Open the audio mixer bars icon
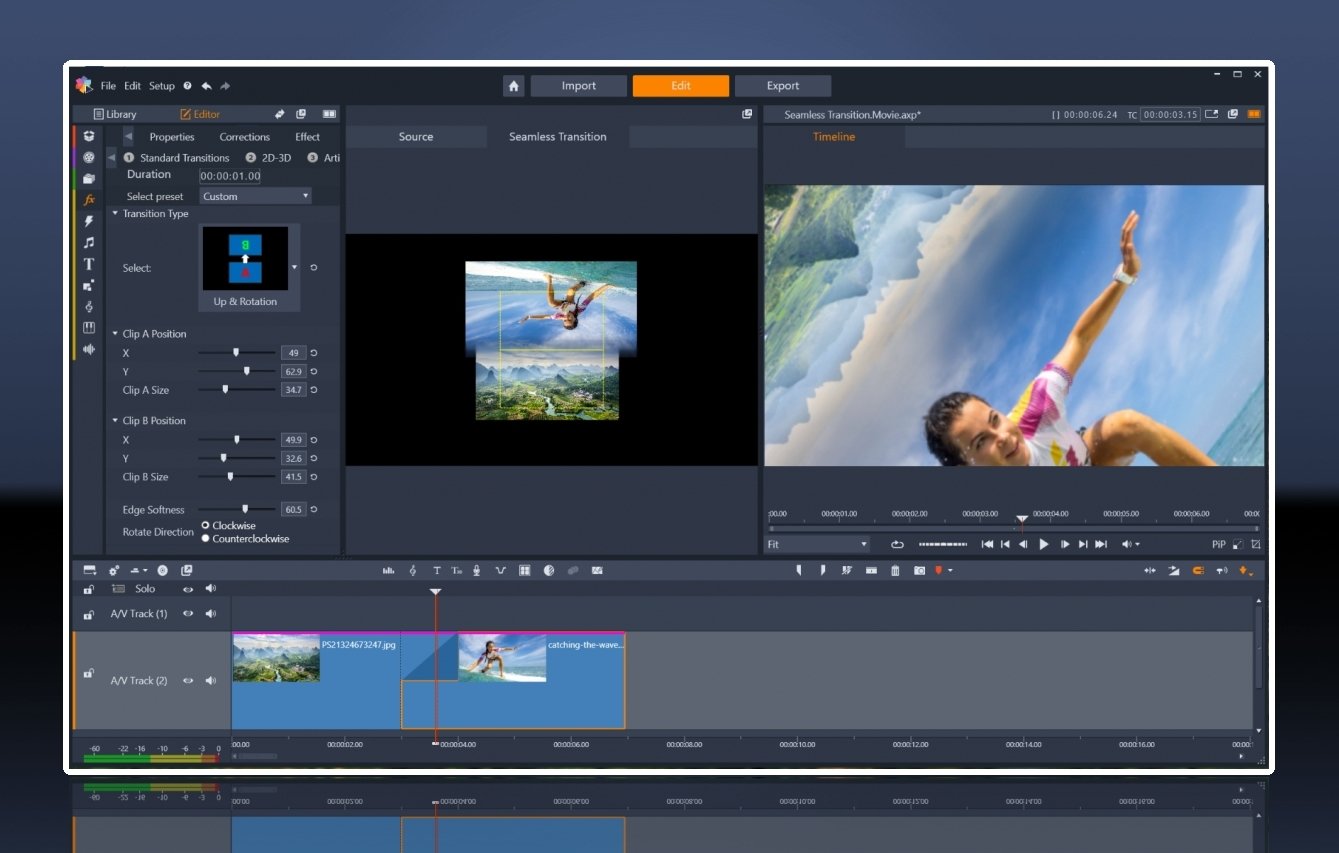This screenshot has width=1339, height=853. click(x=389, y=571)
